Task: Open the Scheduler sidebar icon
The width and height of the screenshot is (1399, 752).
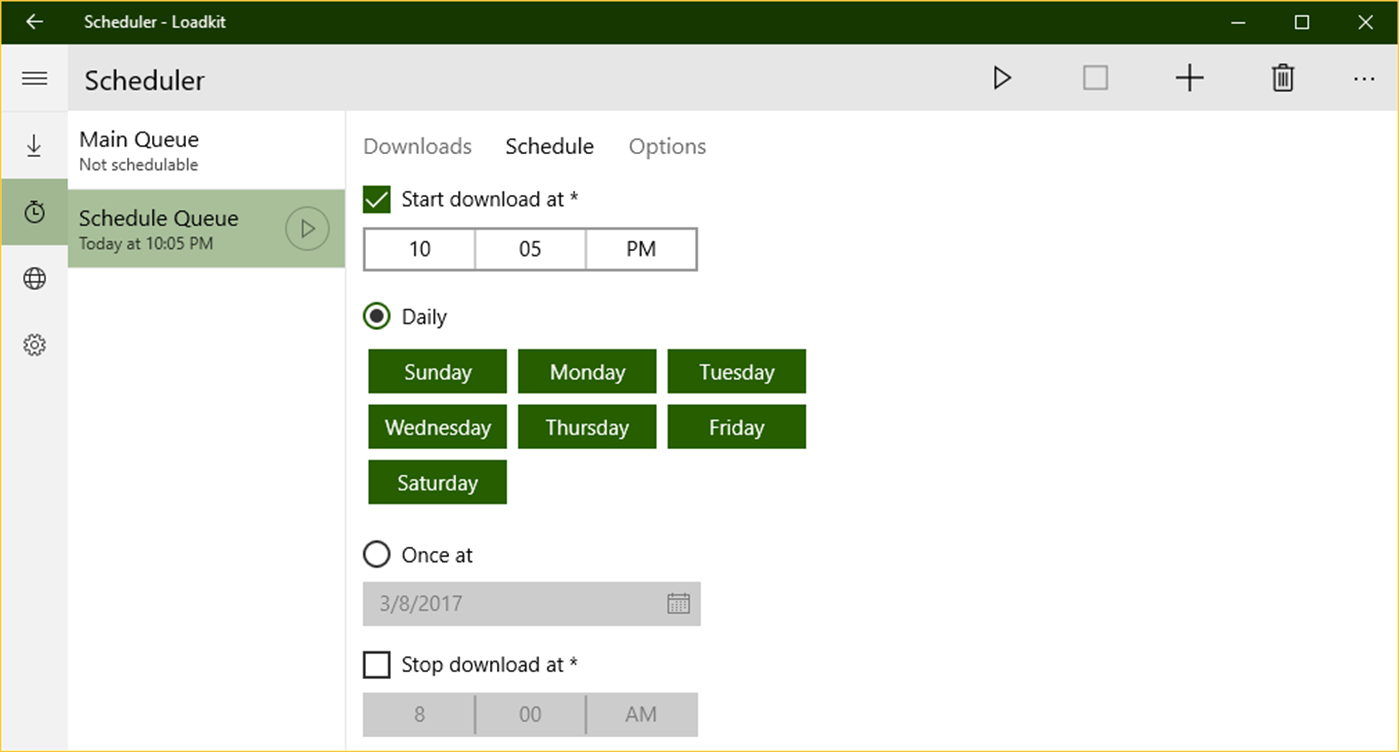Action: coord(35,212)
